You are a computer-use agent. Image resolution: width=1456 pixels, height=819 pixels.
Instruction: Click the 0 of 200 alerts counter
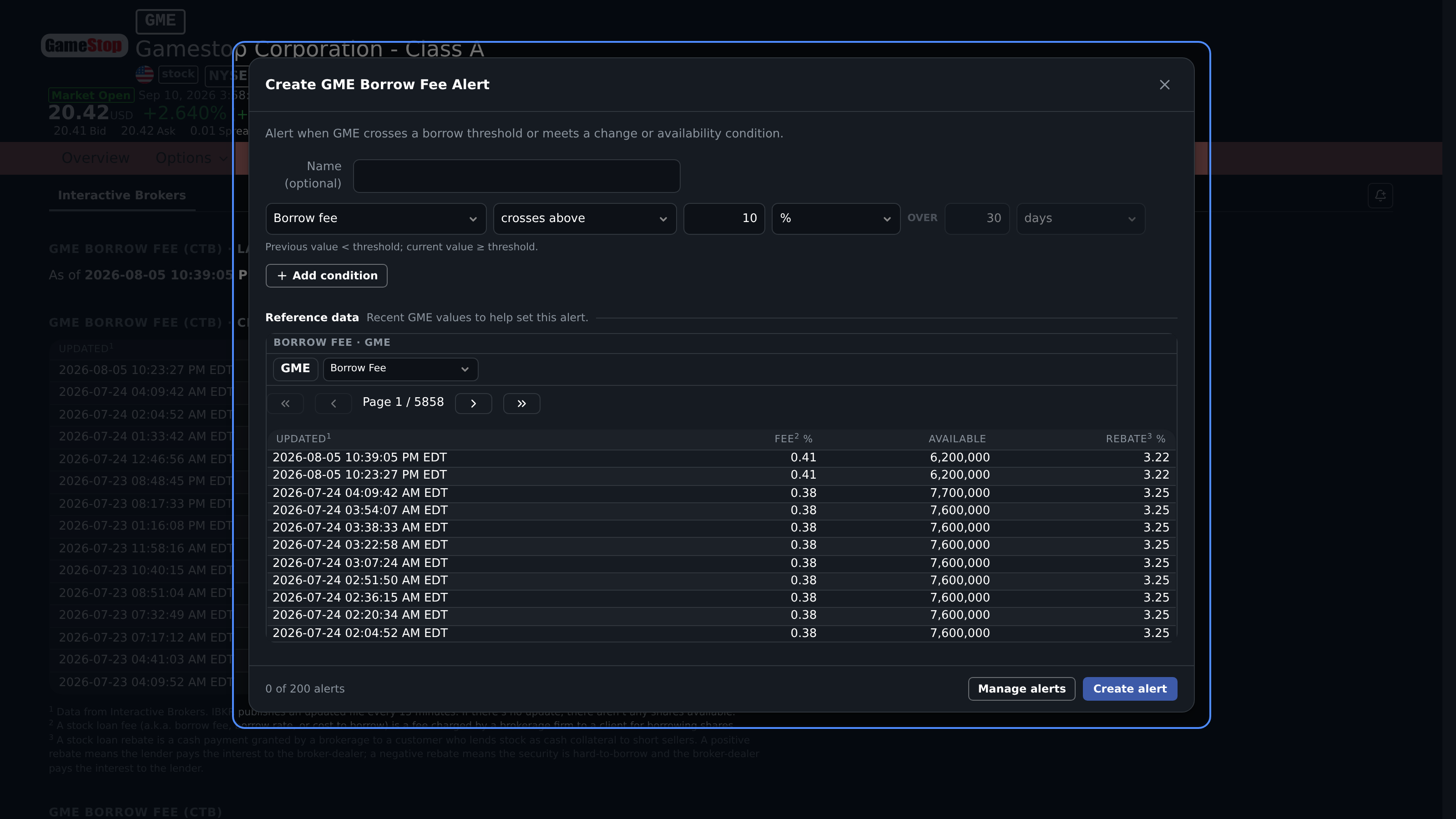305,689
